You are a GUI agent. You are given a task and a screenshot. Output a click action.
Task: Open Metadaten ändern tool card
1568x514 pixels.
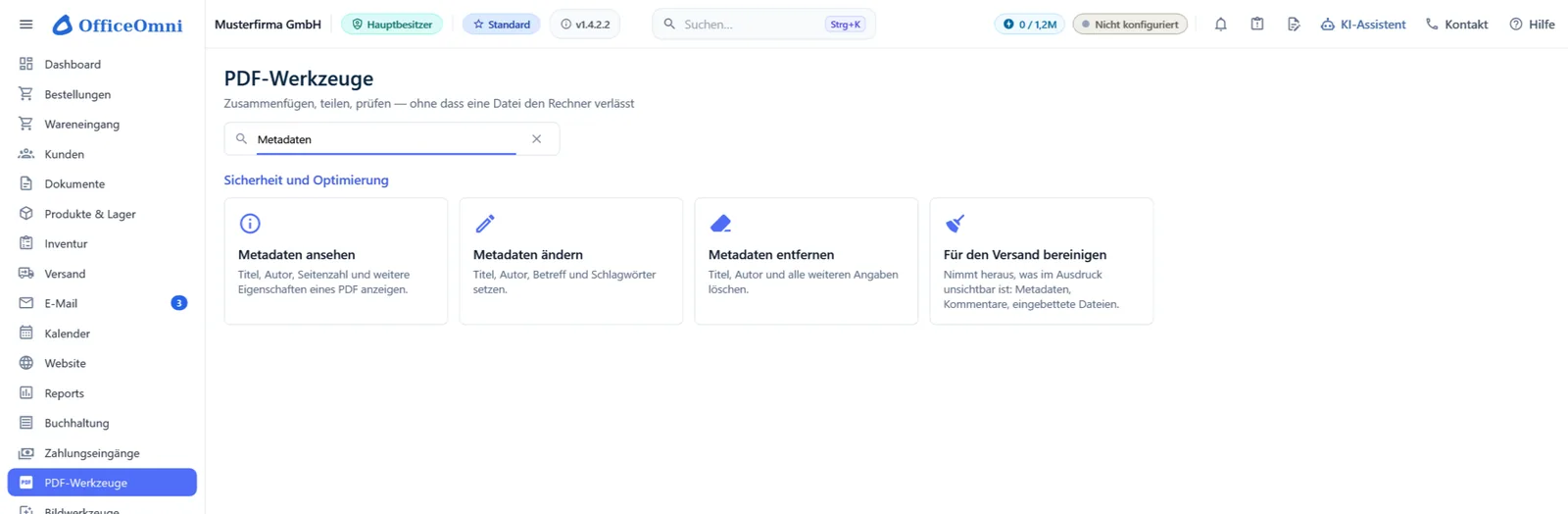(571, 261)
